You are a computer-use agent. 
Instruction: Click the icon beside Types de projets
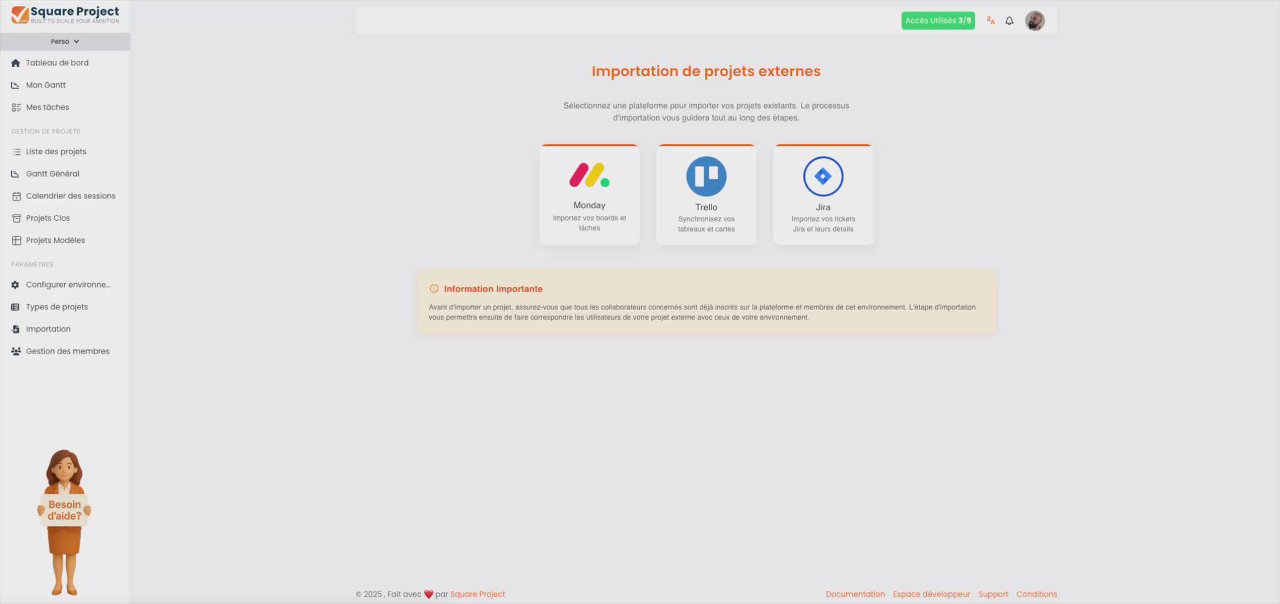tap(16, 307)
